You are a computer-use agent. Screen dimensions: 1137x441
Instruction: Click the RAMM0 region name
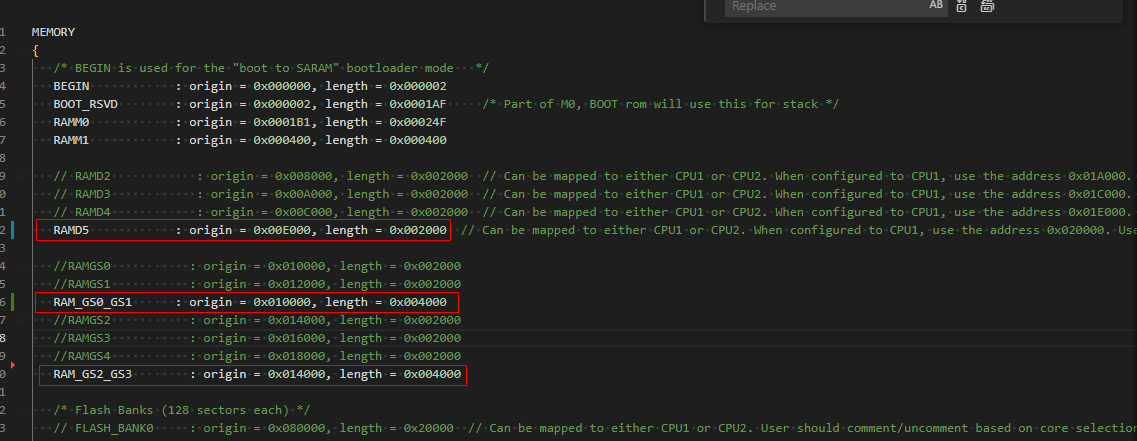click(71, 123)
